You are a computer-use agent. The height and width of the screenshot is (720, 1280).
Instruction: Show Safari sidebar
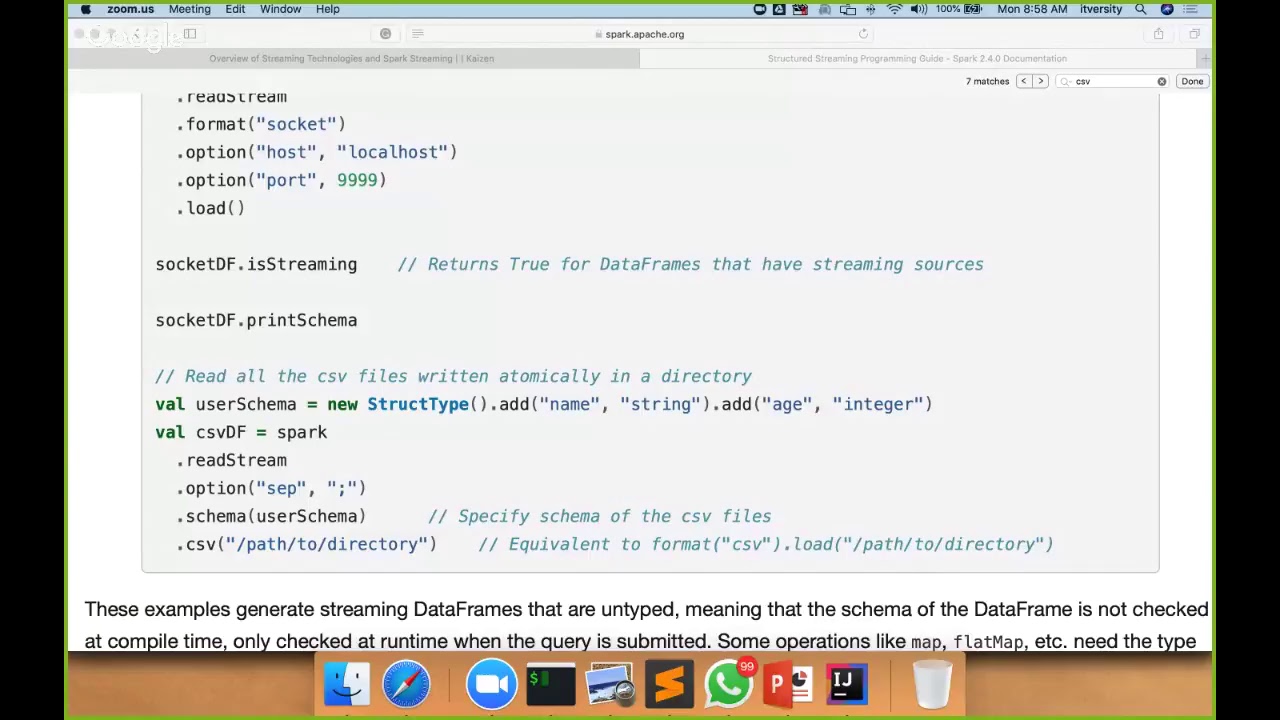pos(190,34)
